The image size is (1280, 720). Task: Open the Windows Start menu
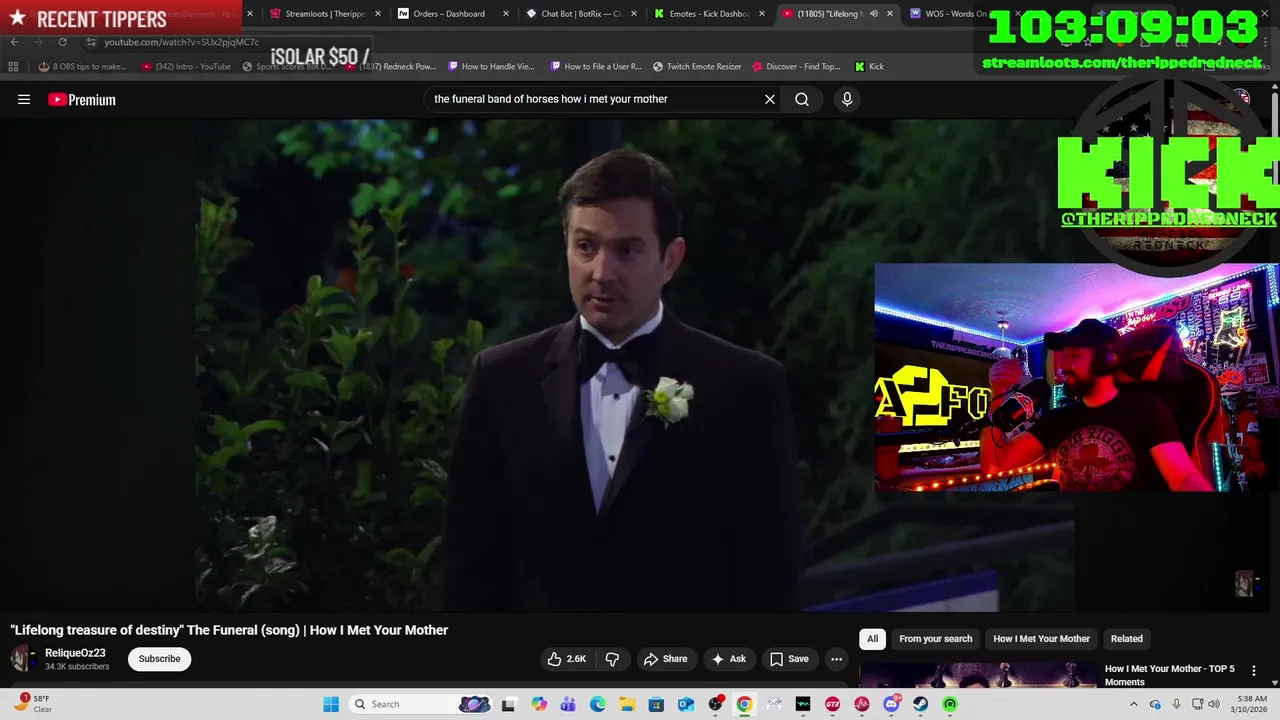(331, 704)
